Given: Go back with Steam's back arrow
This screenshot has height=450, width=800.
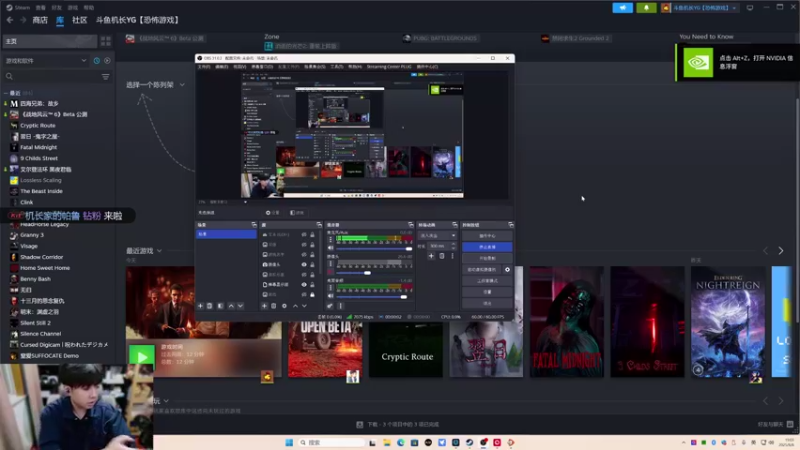Looking at the screenshot, I should [10, 20].
